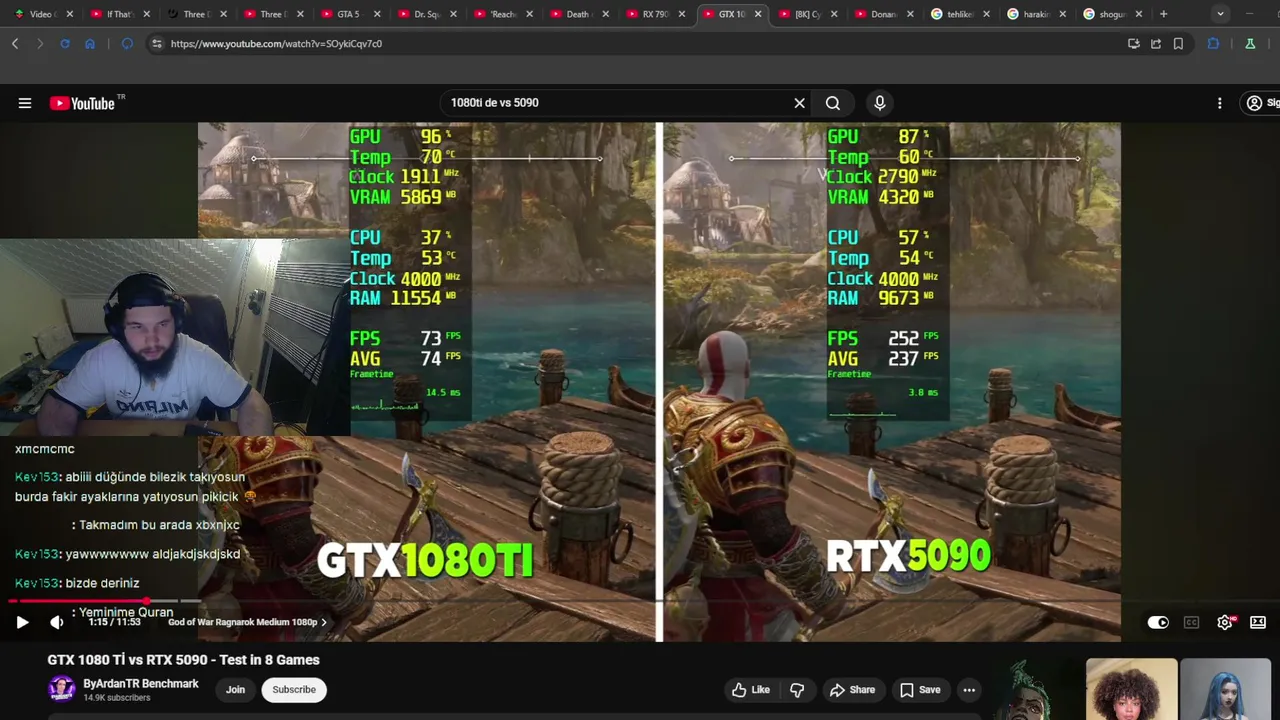
Task: Open the browser home button
Action: click(x=90, y=44)
